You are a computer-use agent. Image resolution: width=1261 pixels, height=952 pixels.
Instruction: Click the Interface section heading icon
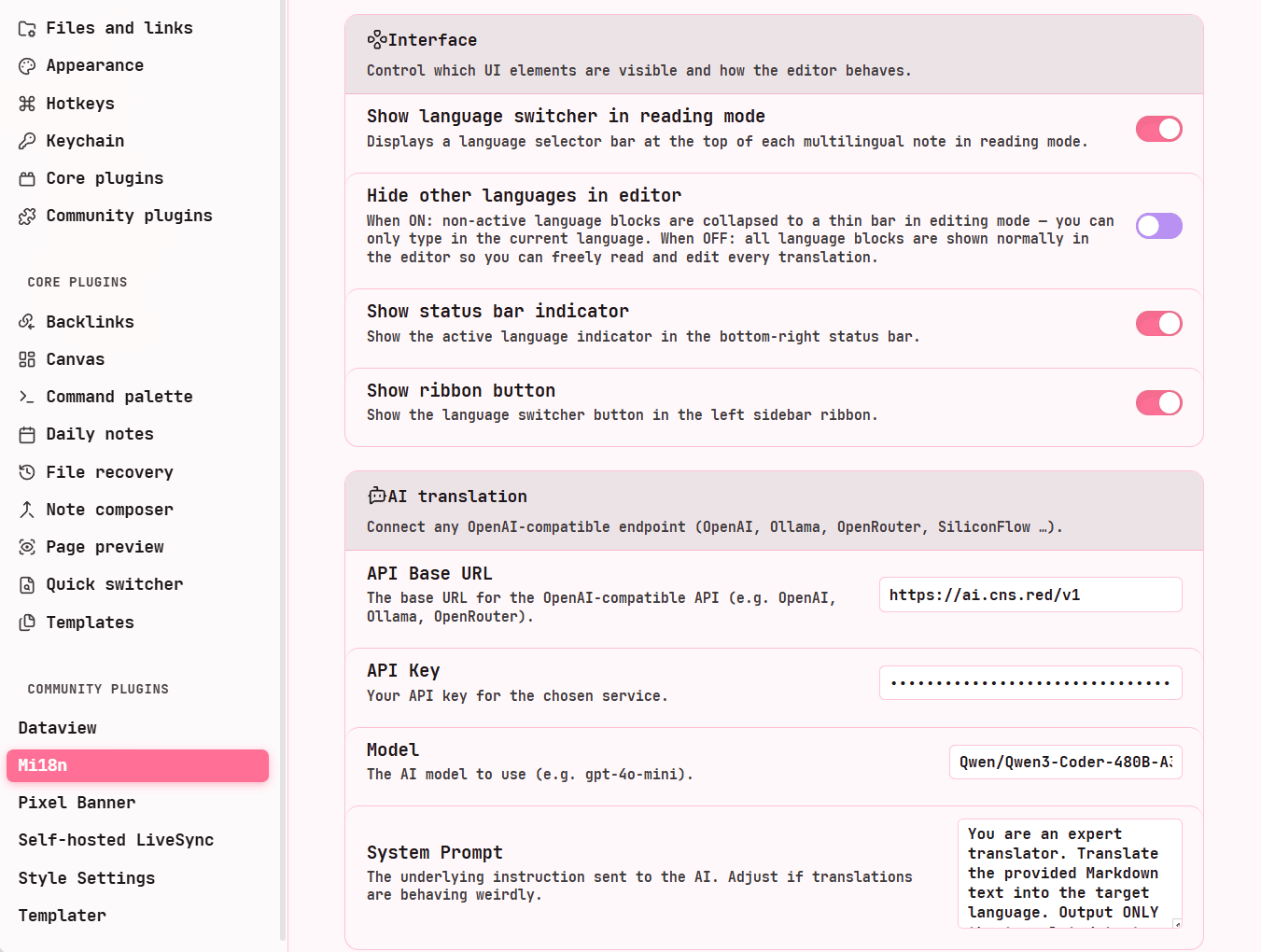point(376,39)
